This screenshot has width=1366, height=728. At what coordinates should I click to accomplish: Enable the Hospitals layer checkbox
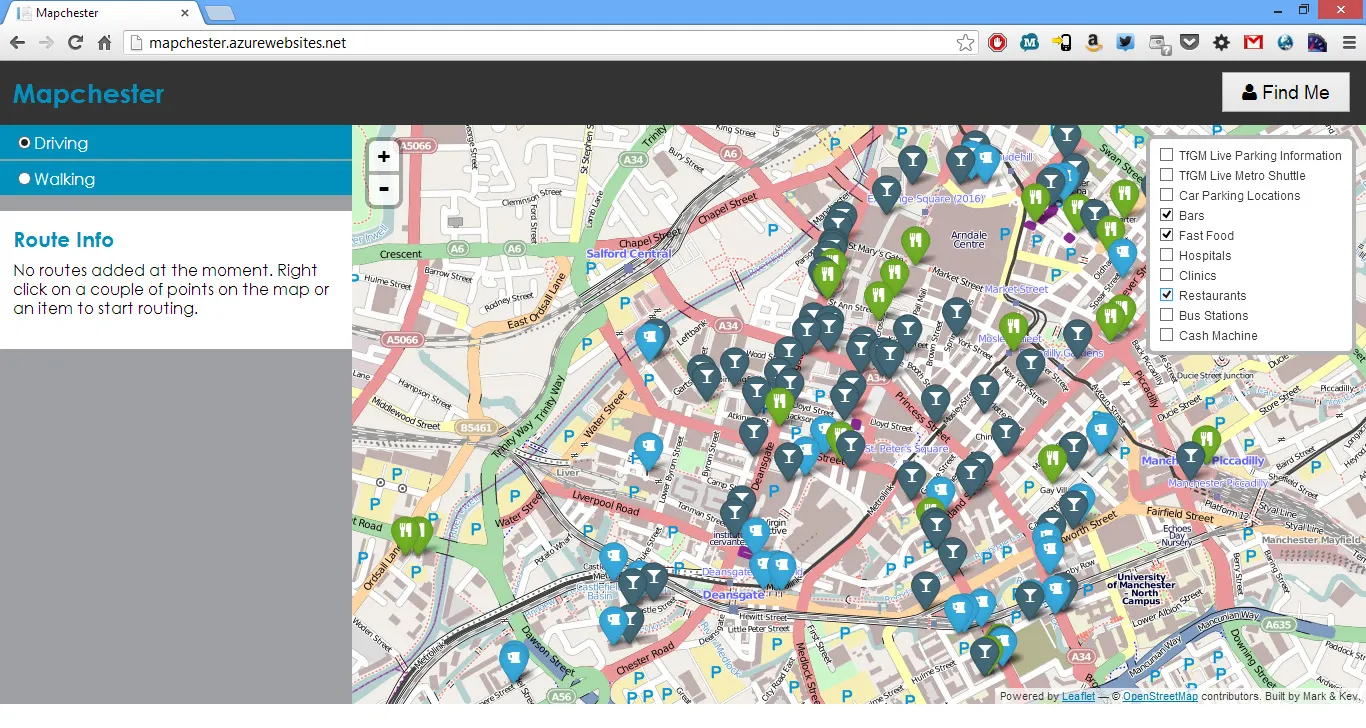[x=1166, y=255]
